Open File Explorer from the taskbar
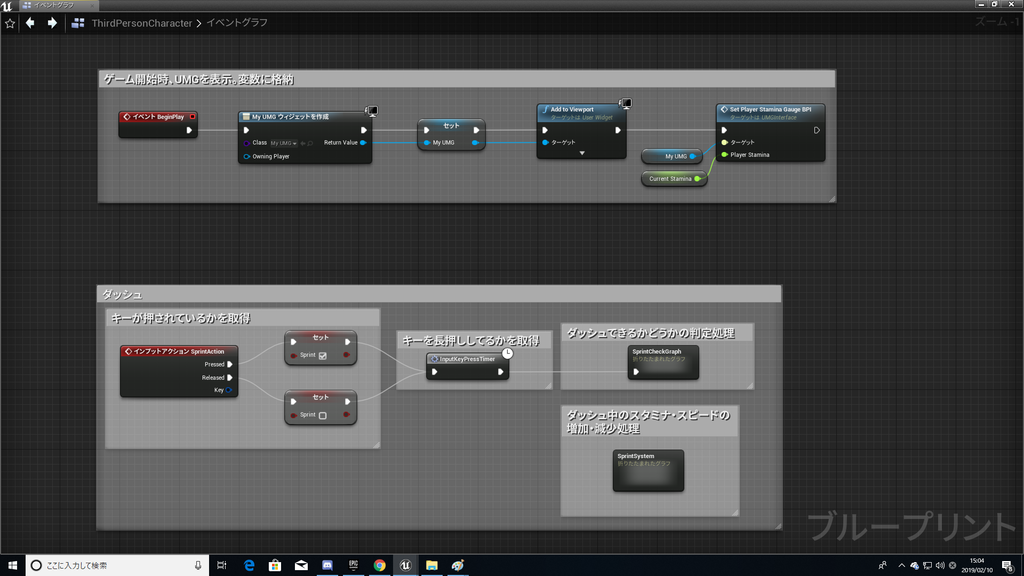The width and height of the screenshot is (1024, 576). pos(432,566)
